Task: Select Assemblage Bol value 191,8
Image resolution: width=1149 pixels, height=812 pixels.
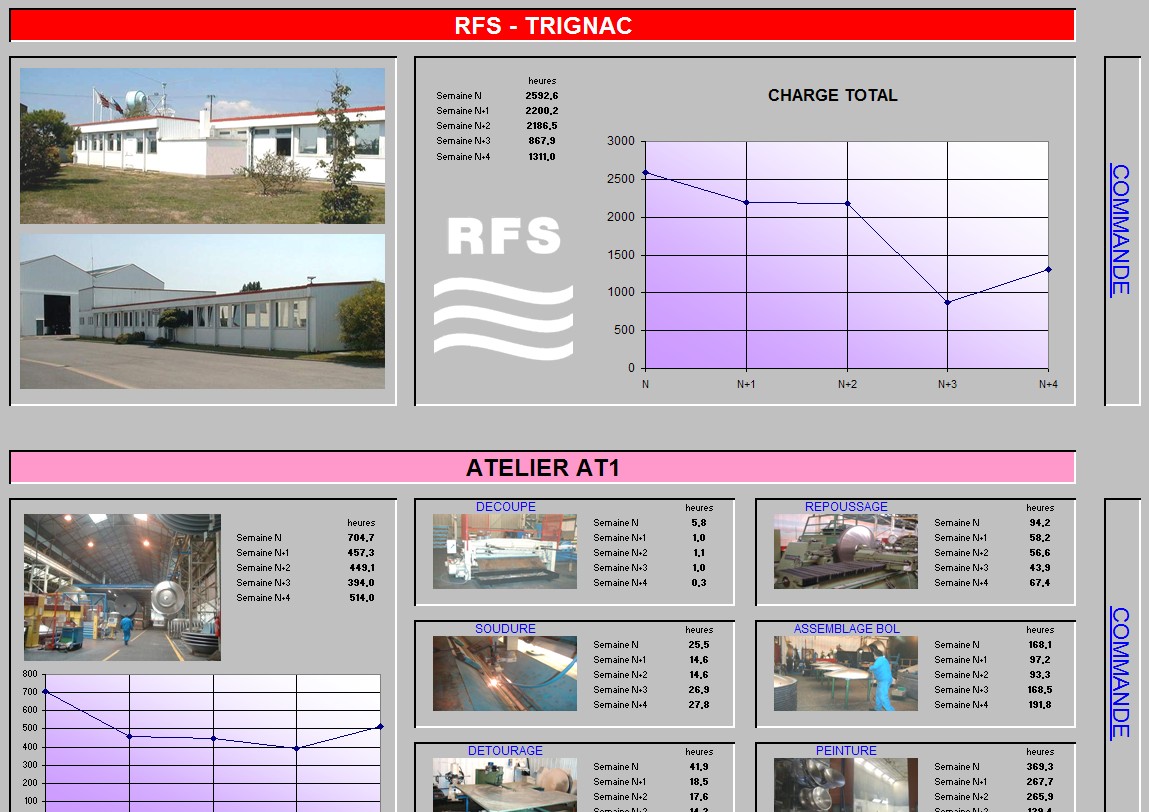Action: [x=1039, y=705]
